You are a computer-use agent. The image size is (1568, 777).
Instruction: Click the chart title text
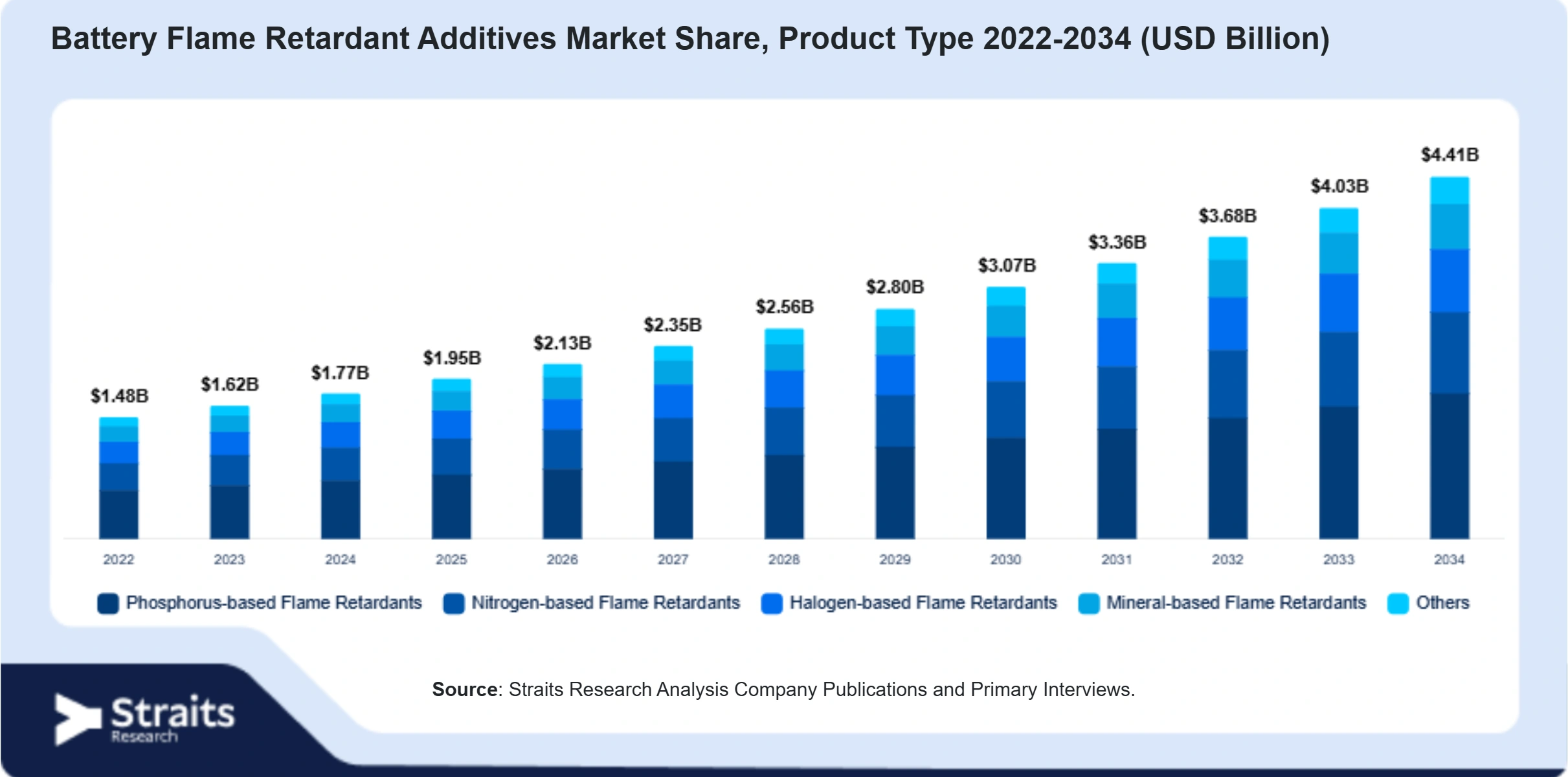(690, 39)
